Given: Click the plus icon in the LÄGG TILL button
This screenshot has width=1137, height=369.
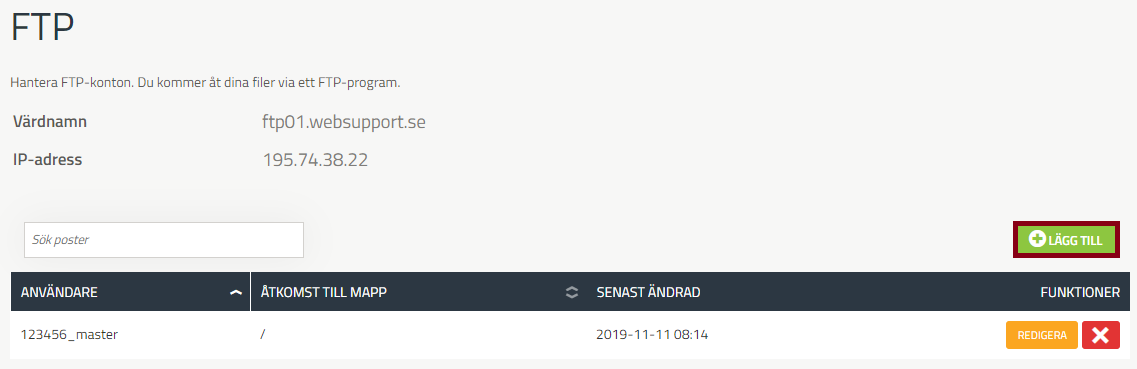Looking at the screenshot, I should [1037, 240].
